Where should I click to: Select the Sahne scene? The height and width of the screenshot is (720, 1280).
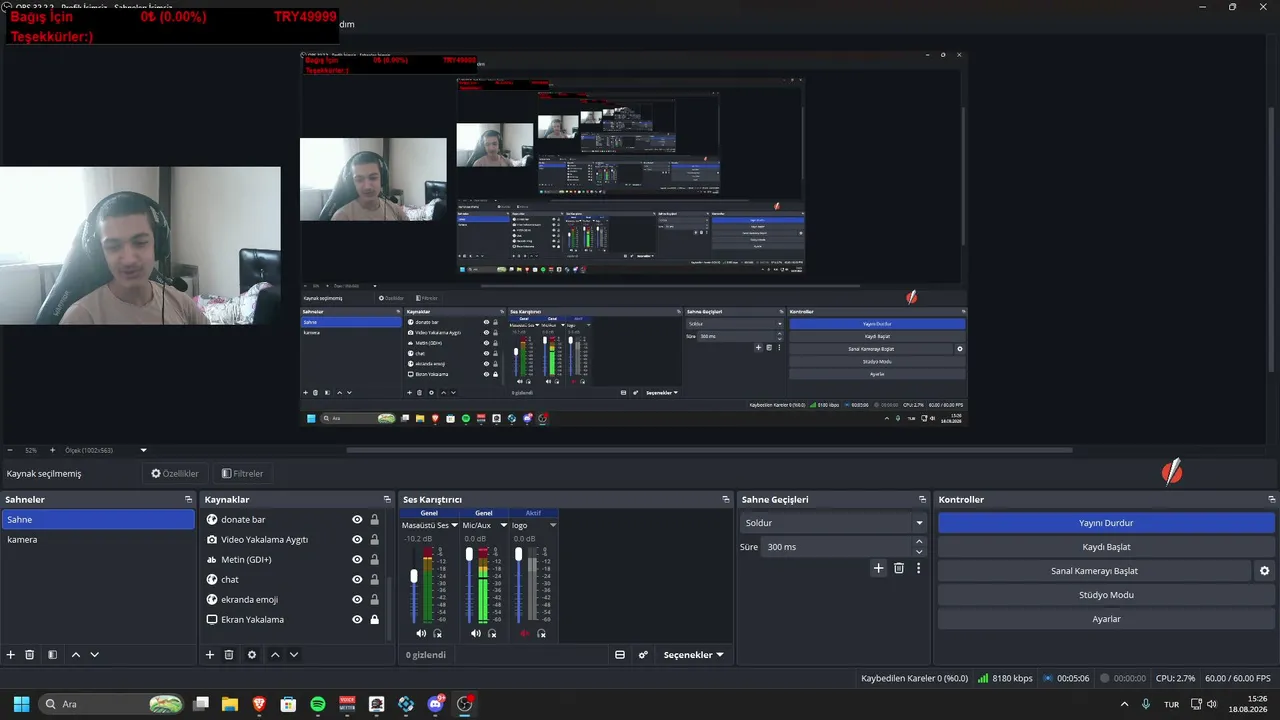click(x=98, y=520)
